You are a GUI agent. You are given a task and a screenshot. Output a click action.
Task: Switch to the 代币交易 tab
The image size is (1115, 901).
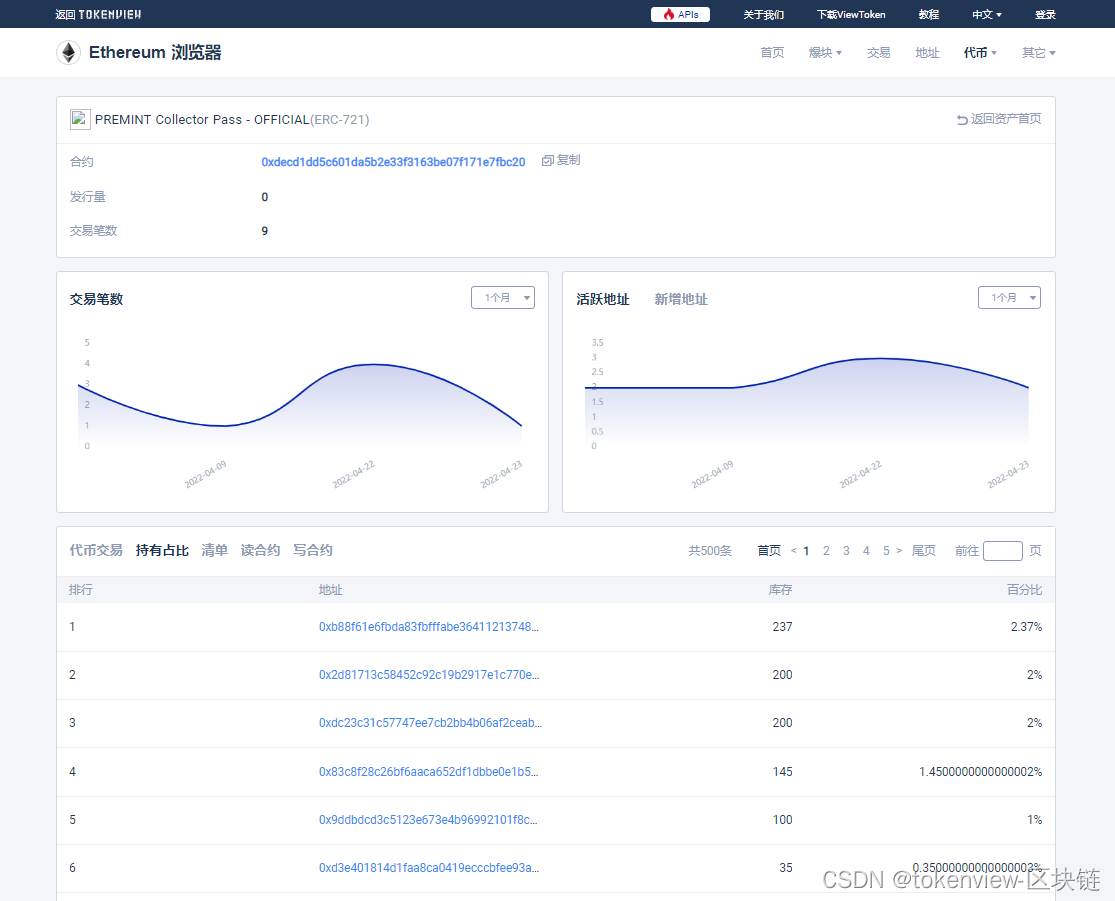point(96,550)
